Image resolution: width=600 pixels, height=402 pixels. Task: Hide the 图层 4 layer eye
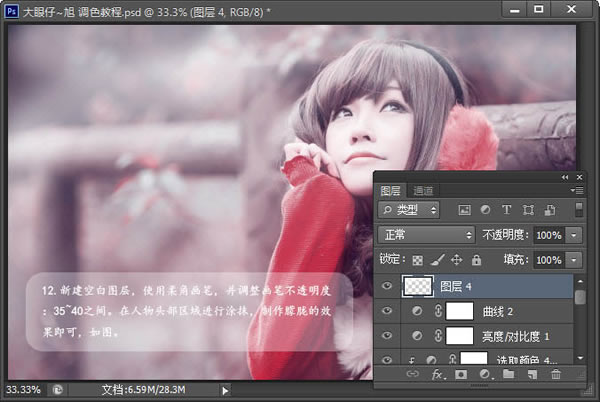pyautogui.click(x=387, y=286)
